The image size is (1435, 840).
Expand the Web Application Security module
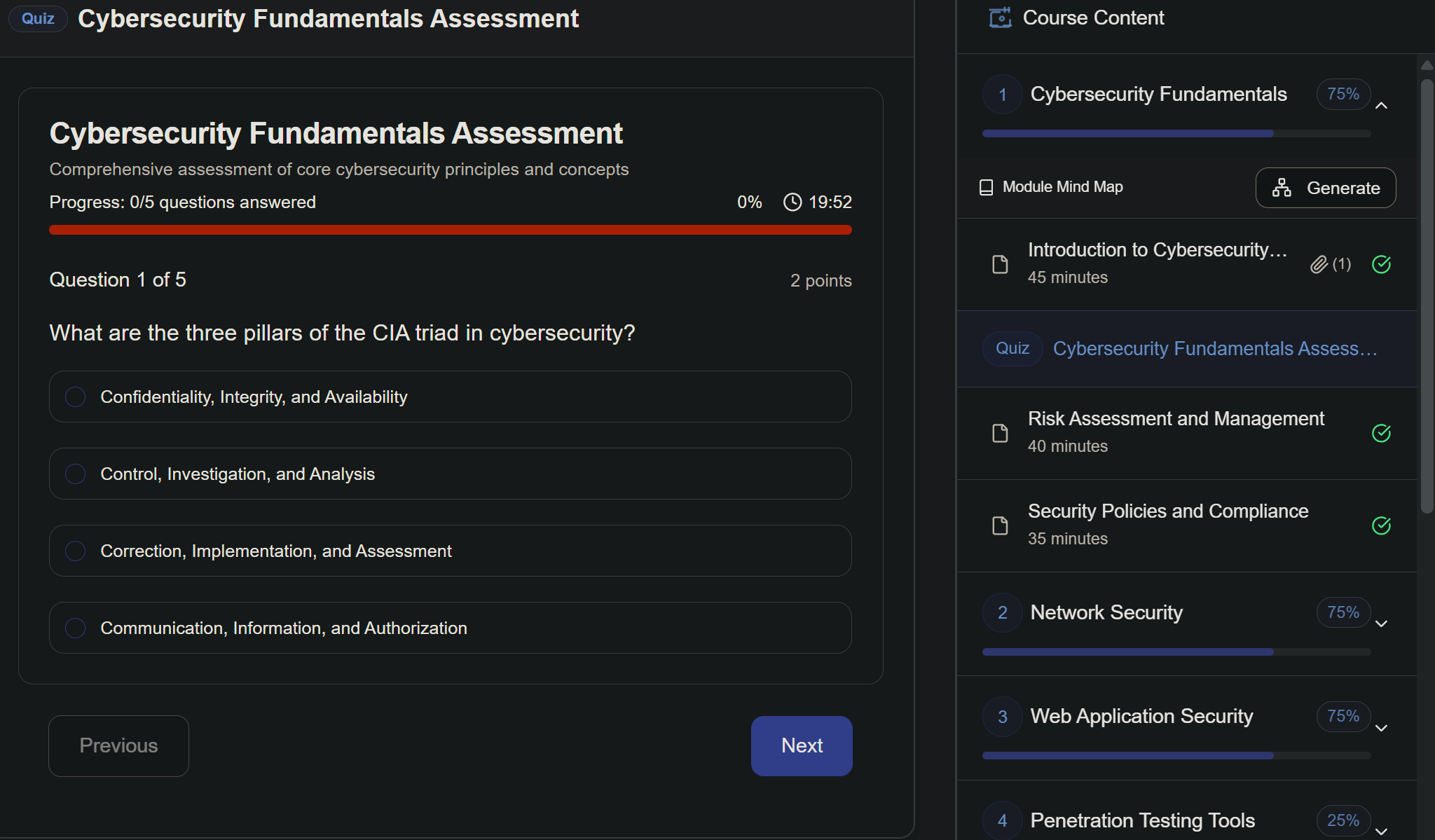point(1381,728)
